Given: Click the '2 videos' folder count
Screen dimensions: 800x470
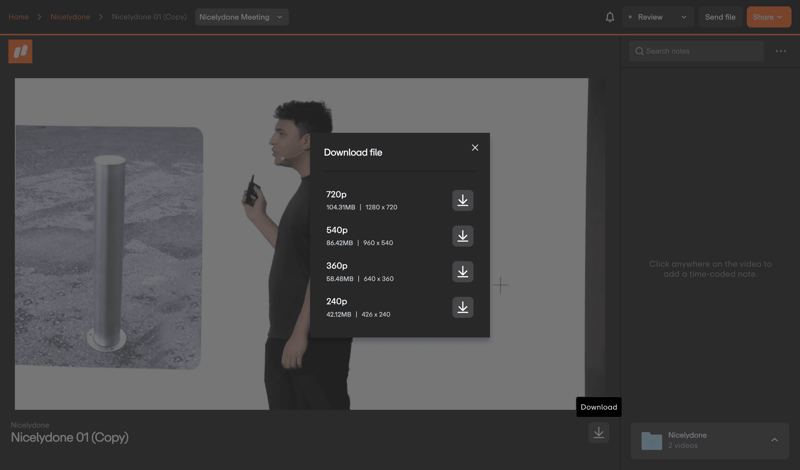Looking at the screenshot, I should (683, 446).
